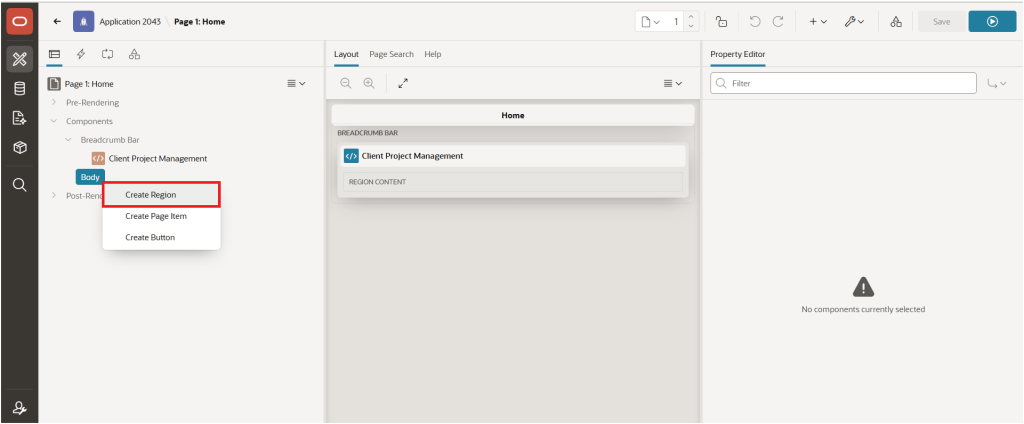
Task: Select the Home layout header
Action: click(x=513, y=115)
